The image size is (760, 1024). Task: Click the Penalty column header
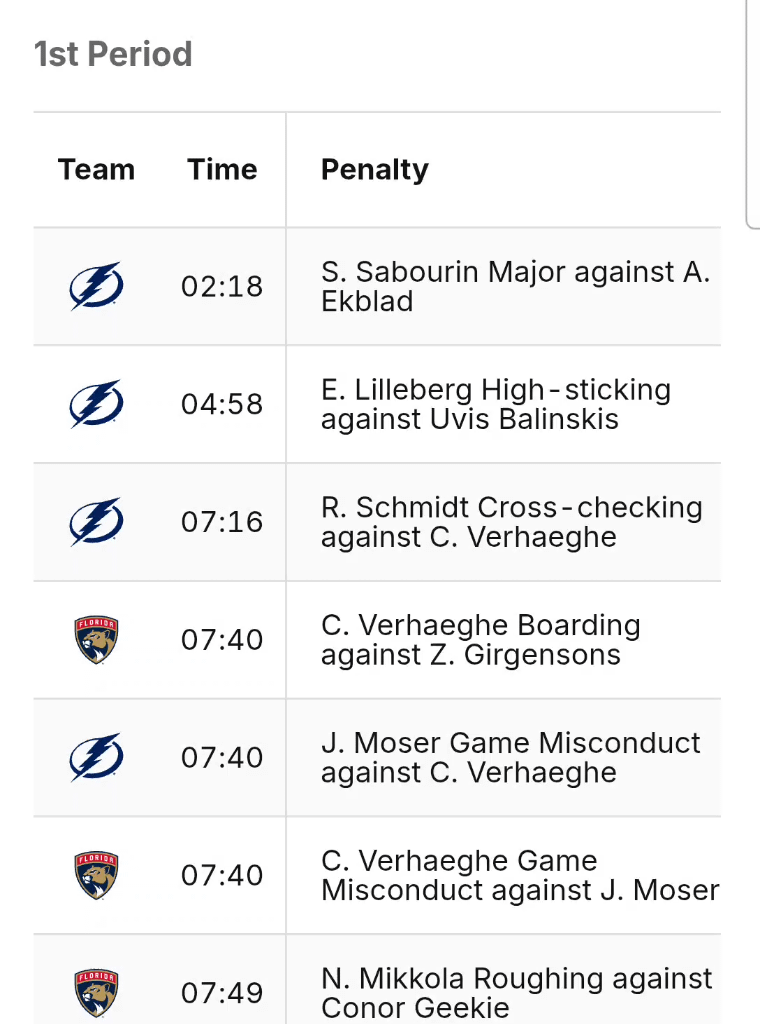point(374,170)
